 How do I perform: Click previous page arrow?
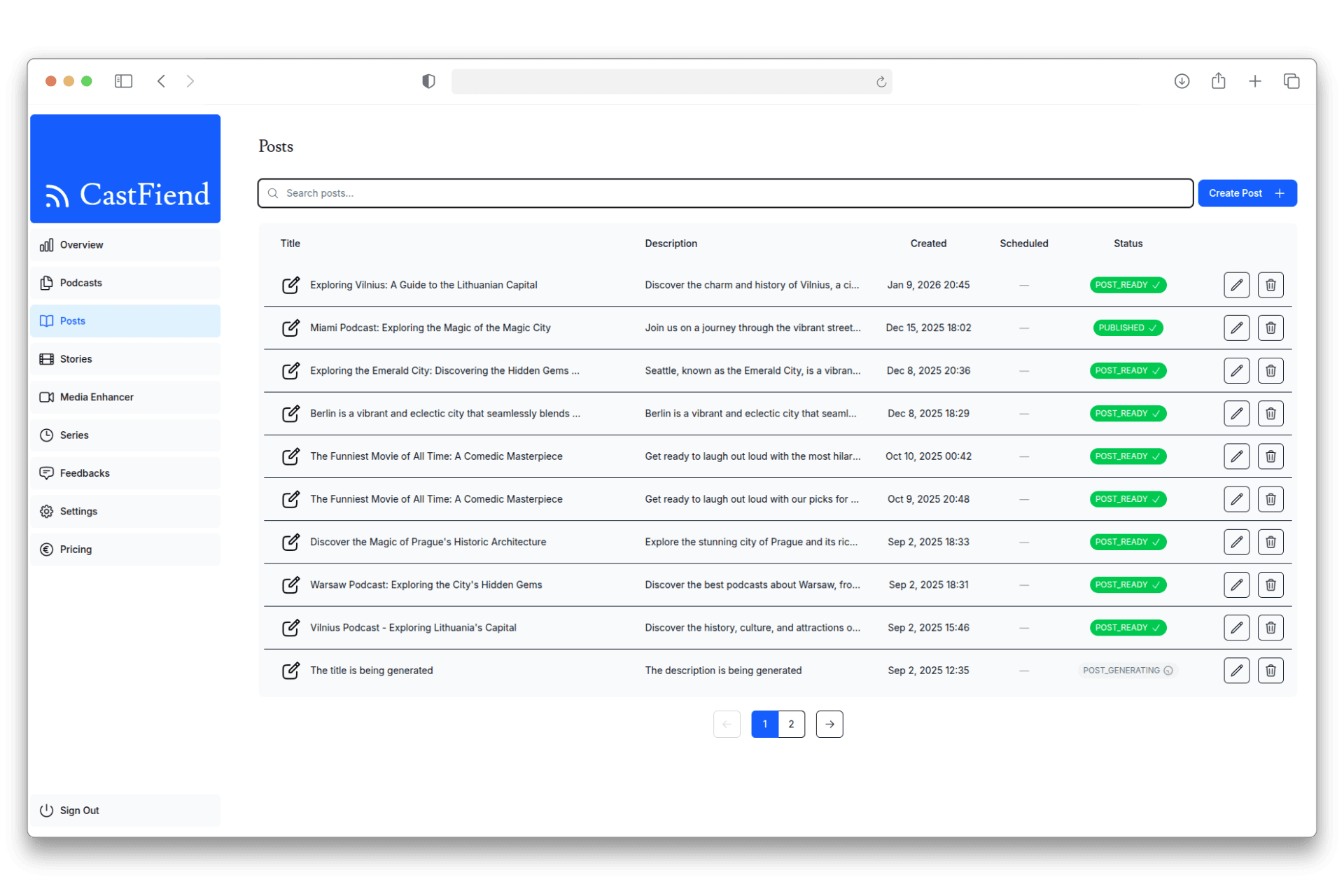pyautogui.click(x=727, y=724)
